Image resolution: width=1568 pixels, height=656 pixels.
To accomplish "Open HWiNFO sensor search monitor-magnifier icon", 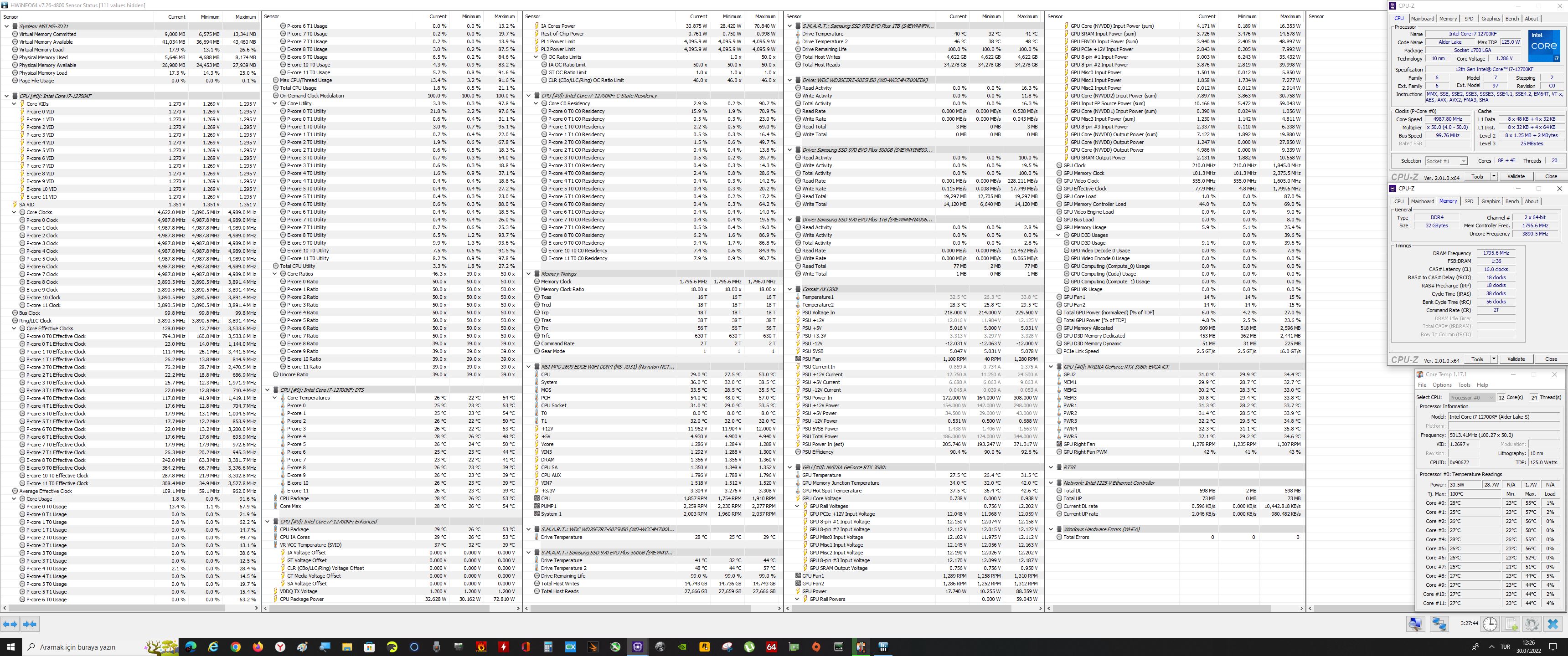I will click(1415, 624).
